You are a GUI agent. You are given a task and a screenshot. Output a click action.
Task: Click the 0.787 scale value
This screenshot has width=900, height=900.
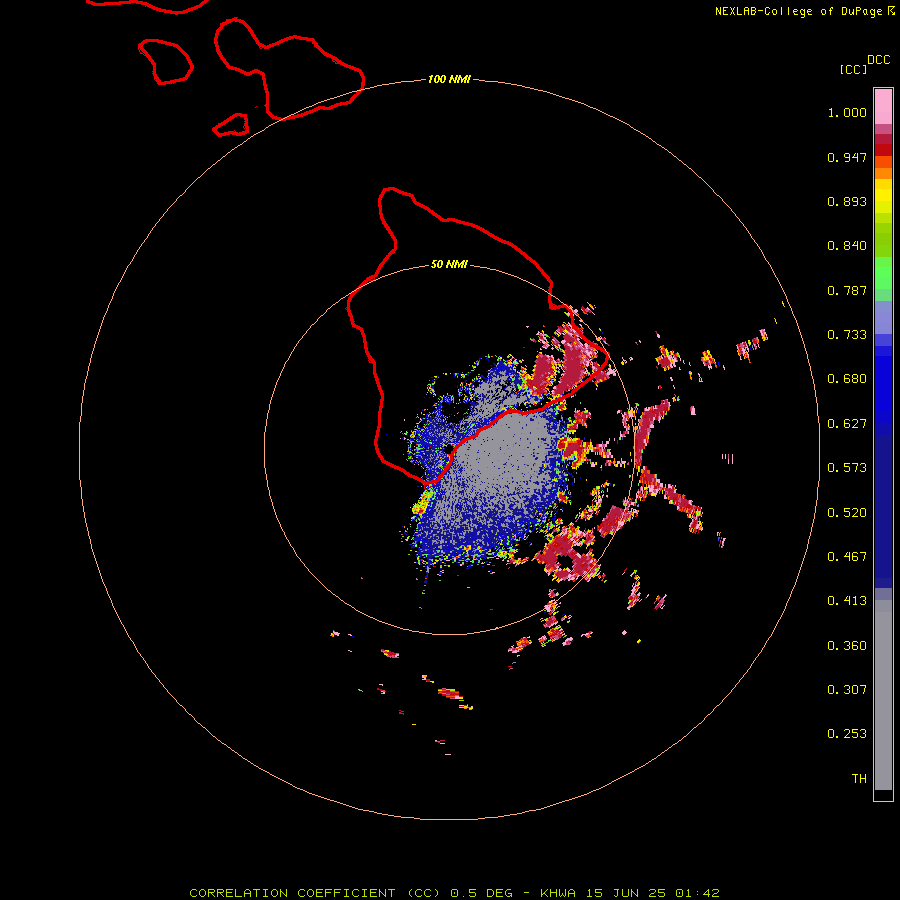pos(847,290)
